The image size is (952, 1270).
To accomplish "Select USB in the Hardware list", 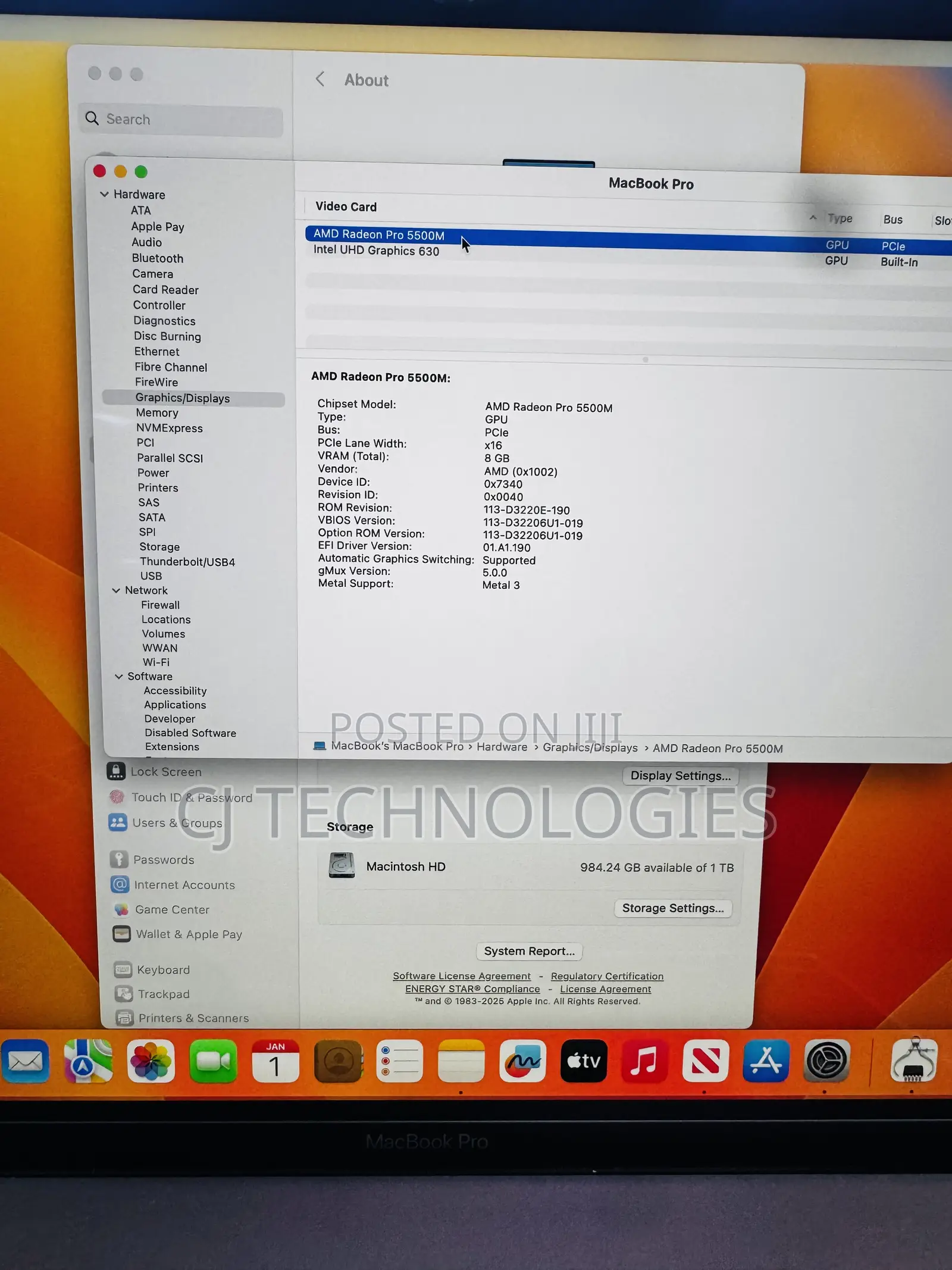I will click(x=151, y=576).
